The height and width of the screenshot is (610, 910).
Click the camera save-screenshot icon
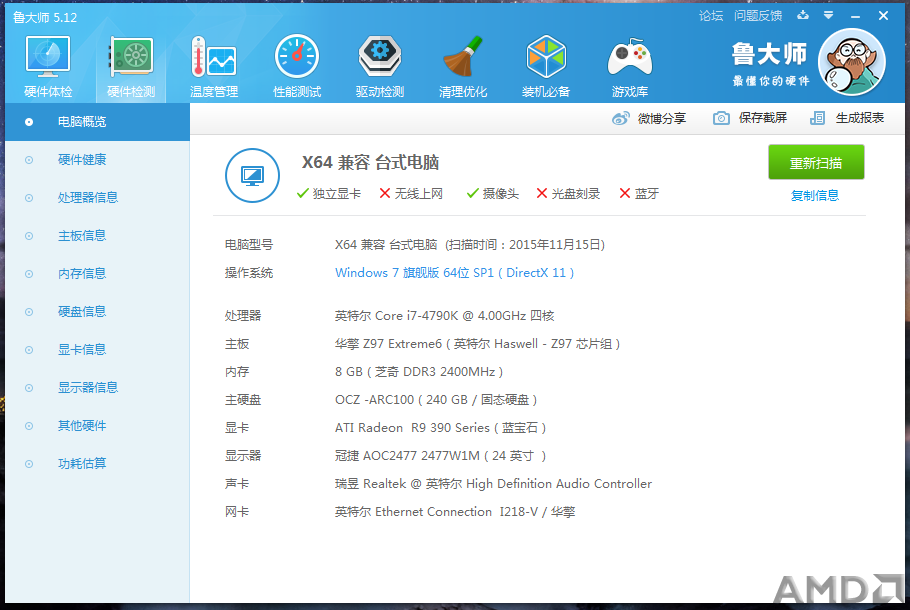[x=721, y=118]
